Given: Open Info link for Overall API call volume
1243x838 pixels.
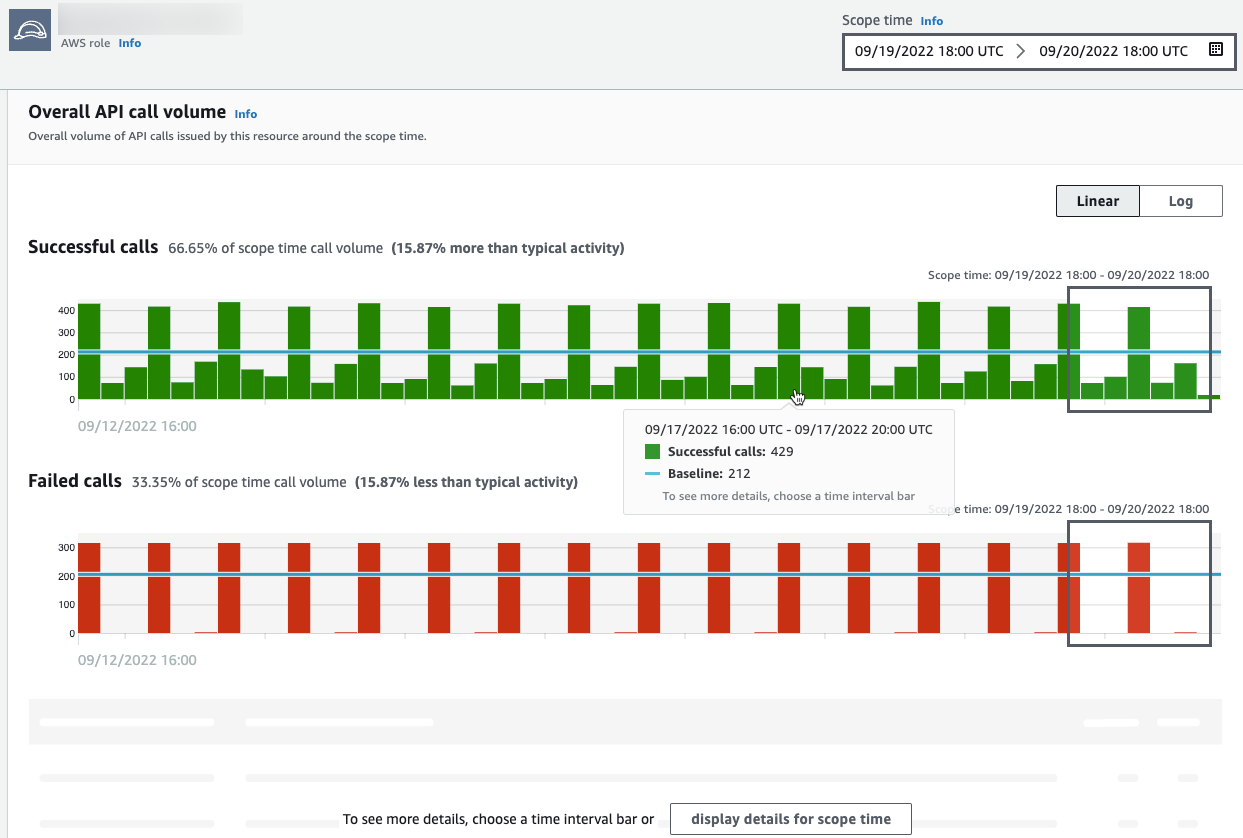Looking at the screenshot, I should click(x=246, y=114).
